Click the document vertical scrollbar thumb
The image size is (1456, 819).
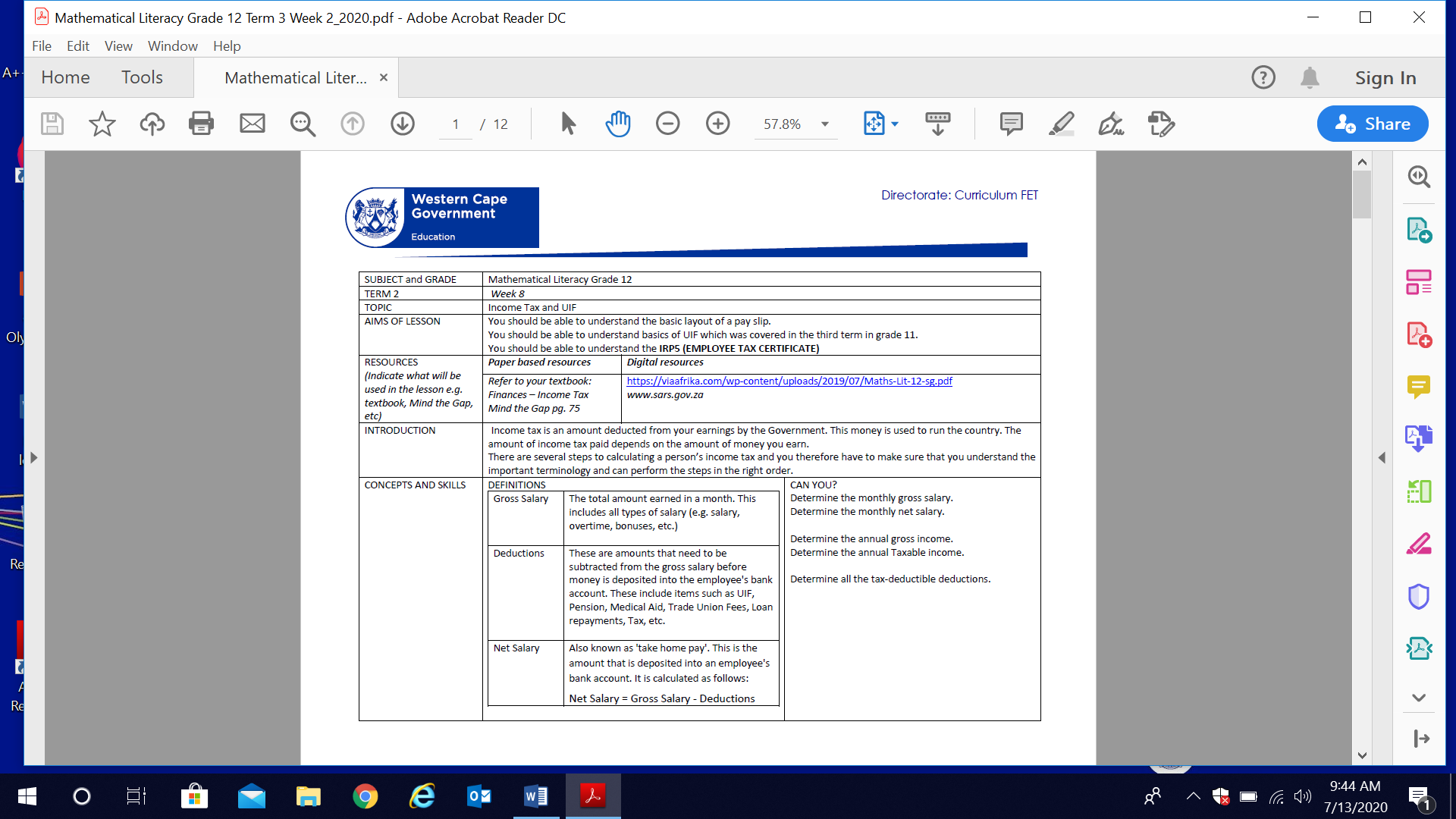click(x=1362, y=195)
